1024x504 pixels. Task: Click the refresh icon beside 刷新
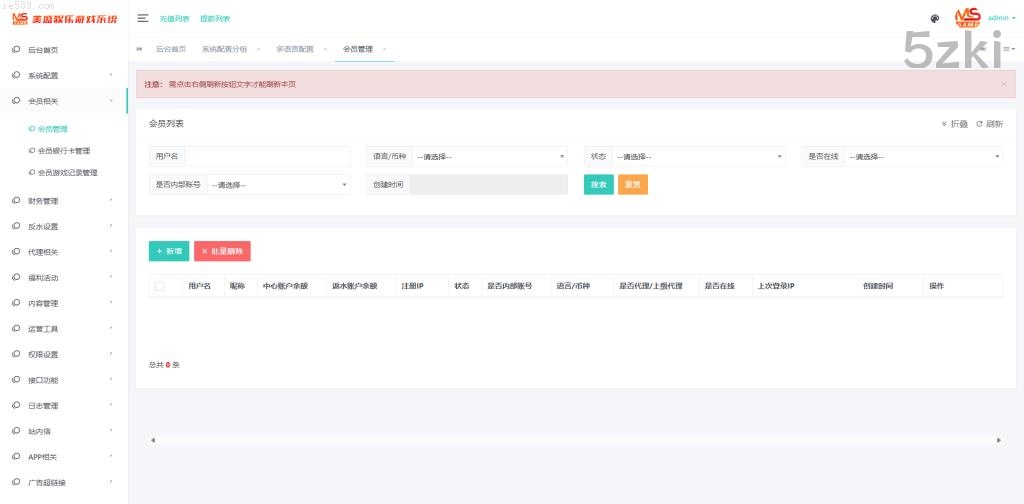(979, 124)
